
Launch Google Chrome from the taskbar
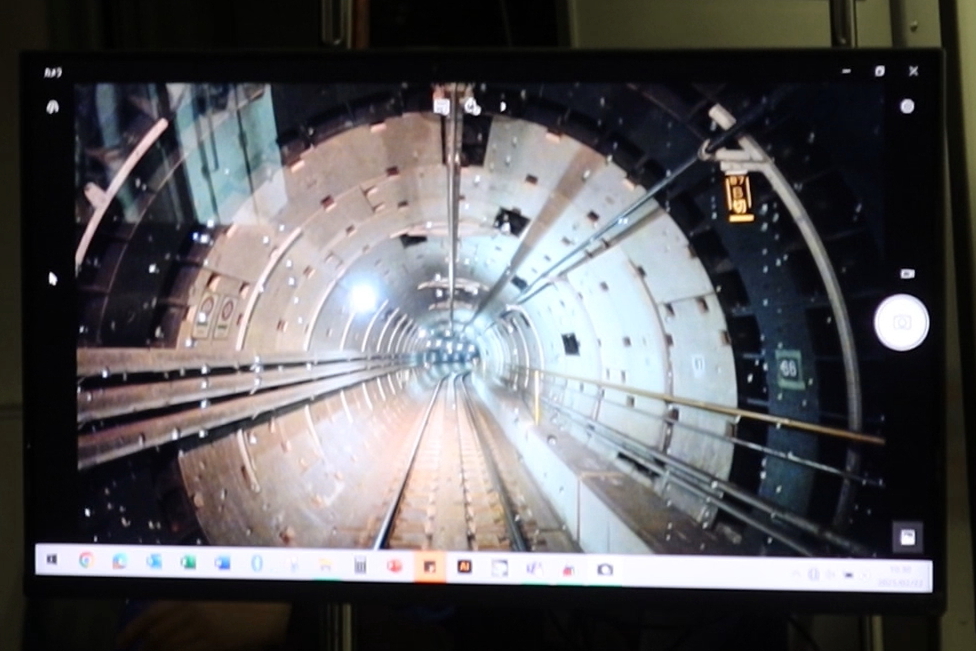[87, 561]
